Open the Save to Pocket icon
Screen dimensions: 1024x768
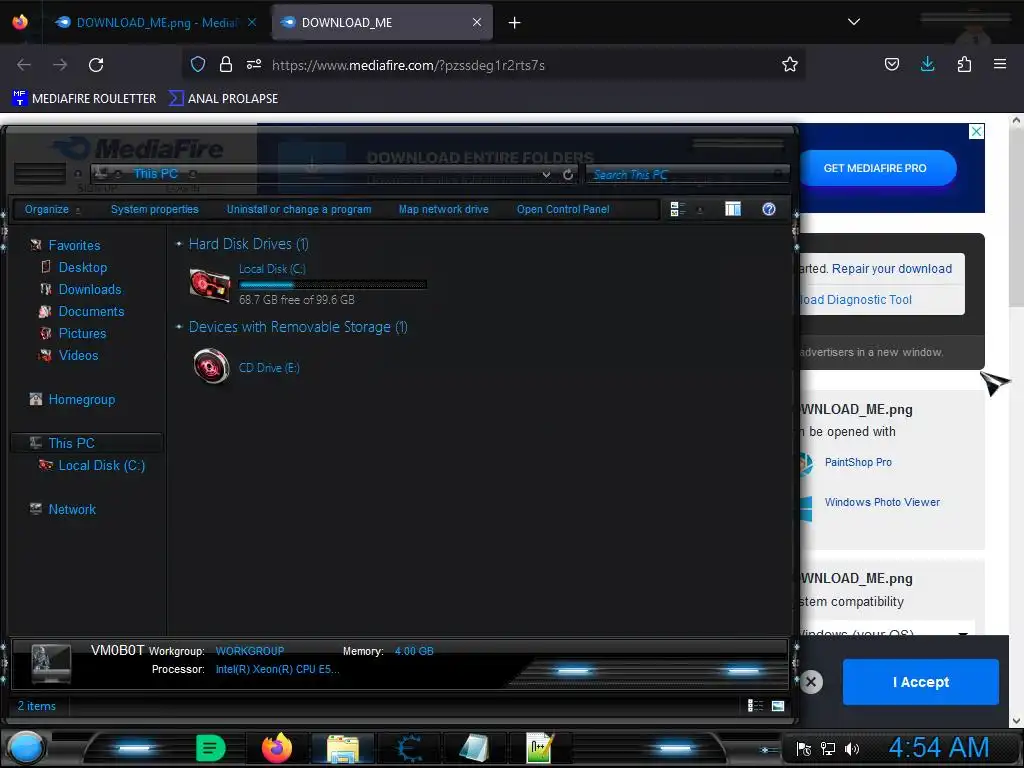tap(891, 64)
